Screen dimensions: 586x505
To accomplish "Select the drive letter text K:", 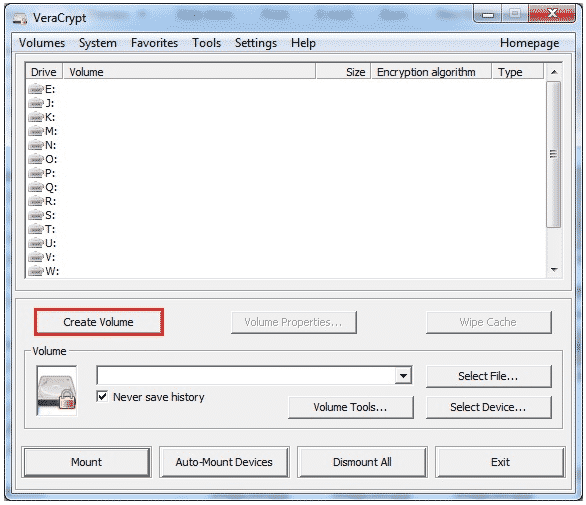I will click(50, 117).
